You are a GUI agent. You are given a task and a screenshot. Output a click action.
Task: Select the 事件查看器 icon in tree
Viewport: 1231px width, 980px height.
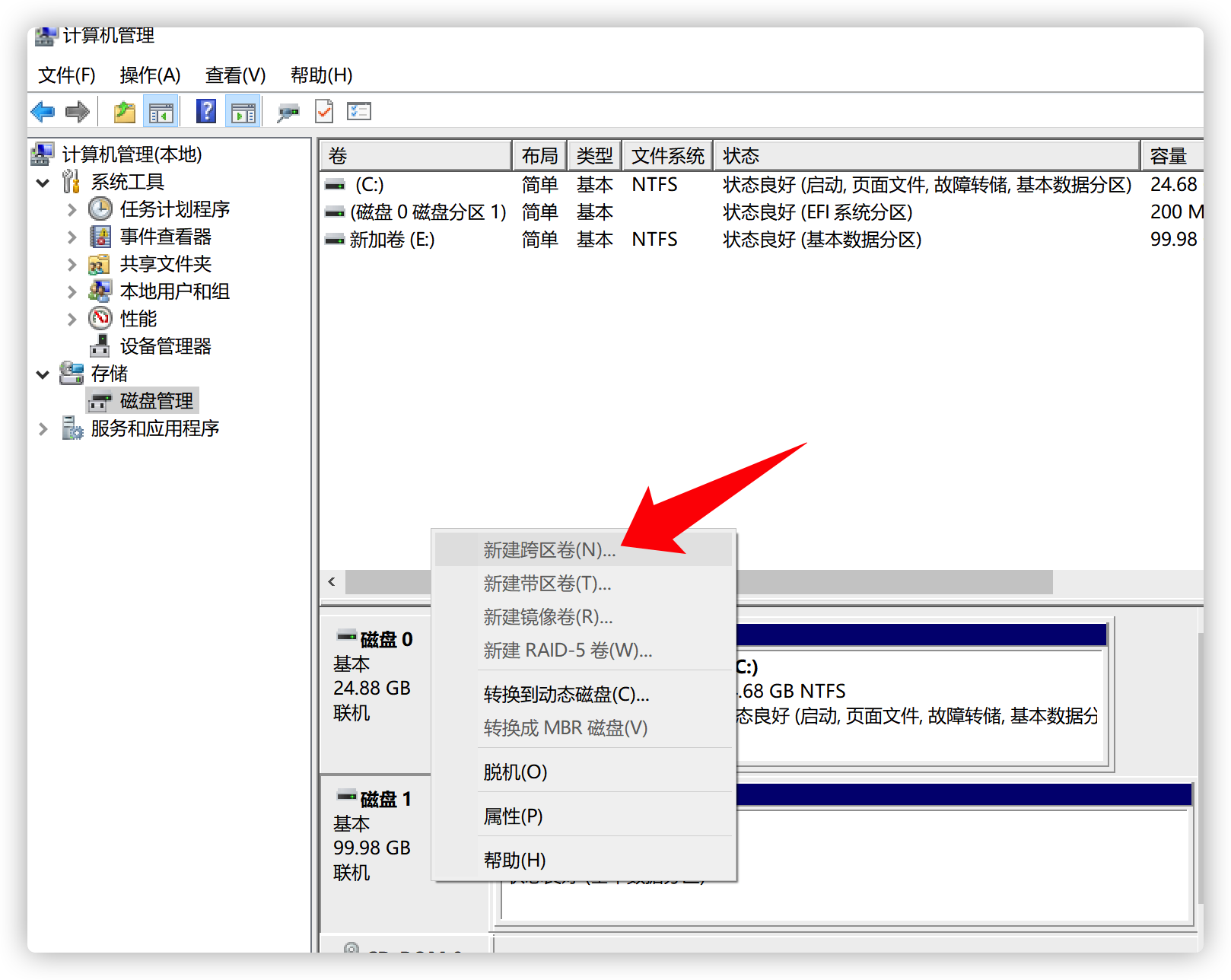pos(100,236)
